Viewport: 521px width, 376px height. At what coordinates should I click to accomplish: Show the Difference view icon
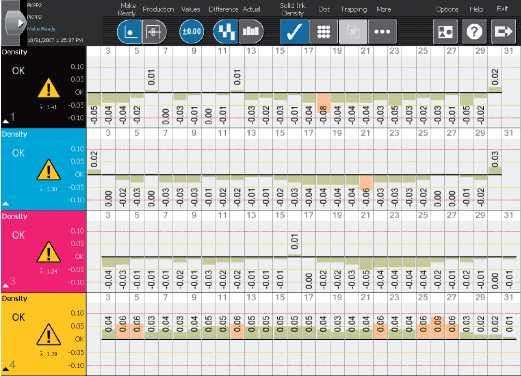tap(225, 32)
